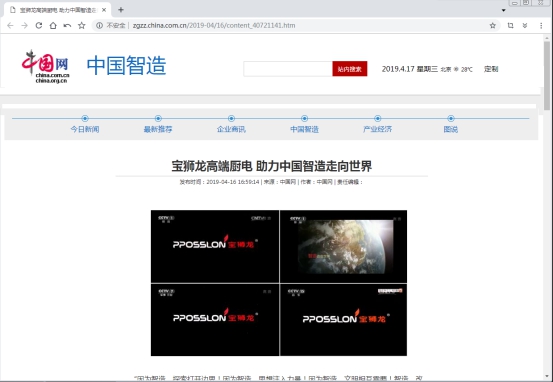Close the 宝狮龙高端厨电 tab
Image resolution: width=553 pixels, height=382 pixels.
click(104, 10)
